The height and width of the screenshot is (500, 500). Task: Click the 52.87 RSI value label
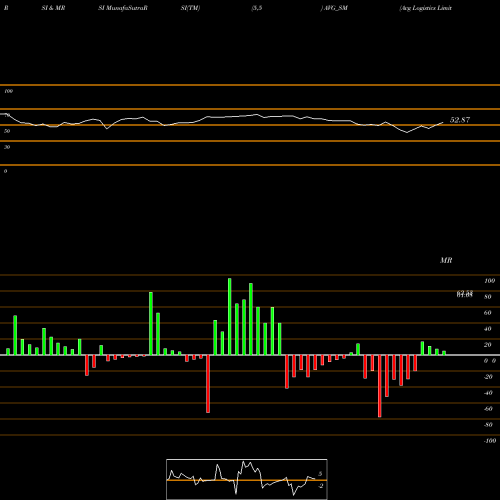460,120
